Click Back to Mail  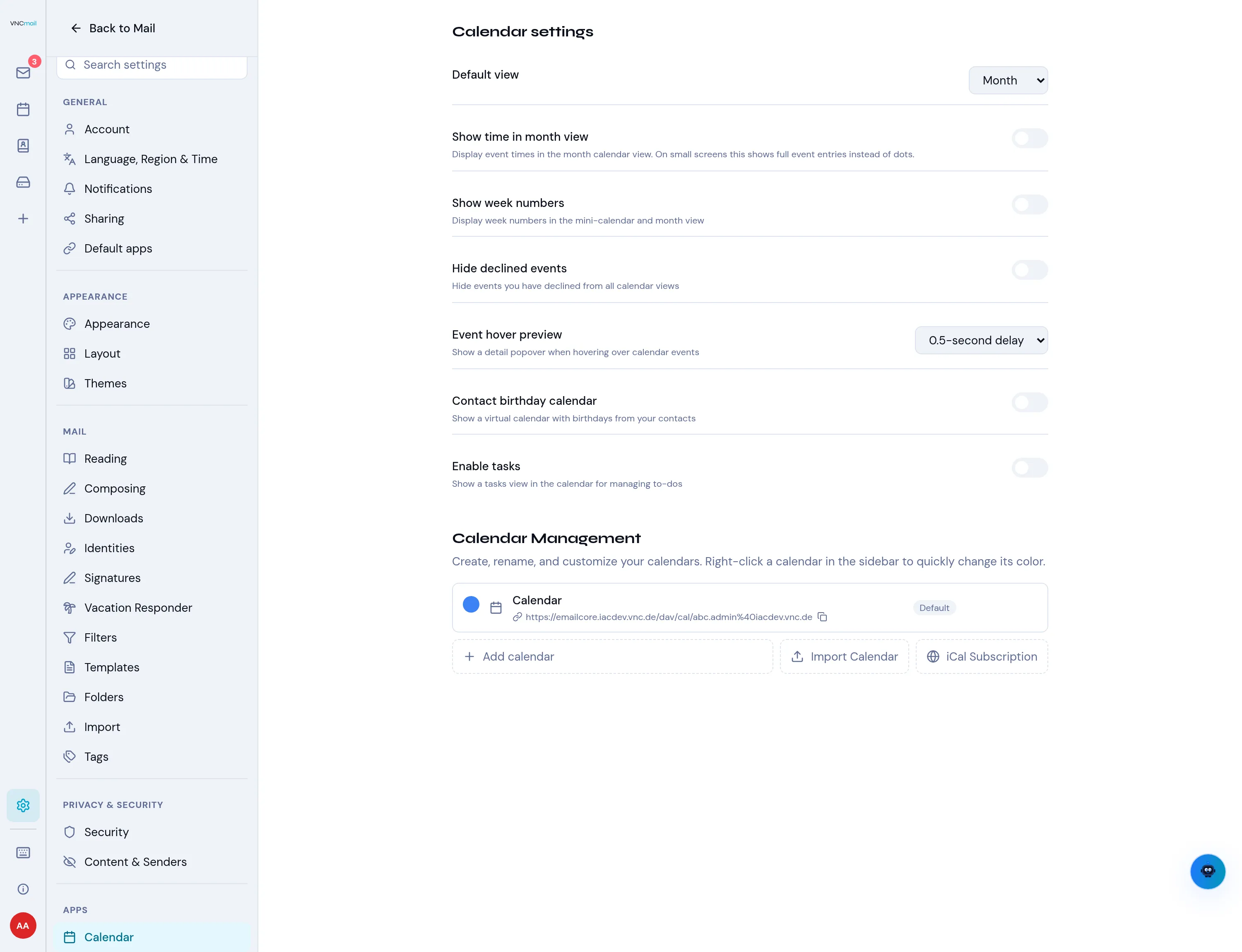click(x=113, y=28)
